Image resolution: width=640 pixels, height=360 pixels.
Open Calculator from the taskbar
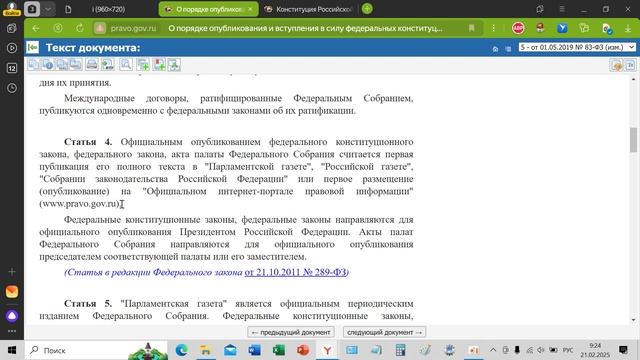[400, 350]
